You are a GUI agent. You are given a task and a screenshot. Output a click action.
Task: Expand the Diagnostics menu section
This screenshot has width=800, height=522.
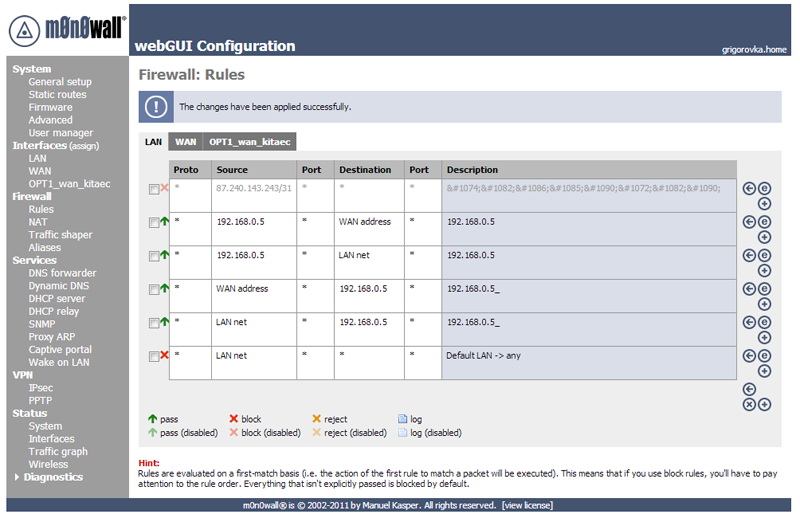[49, 477]
